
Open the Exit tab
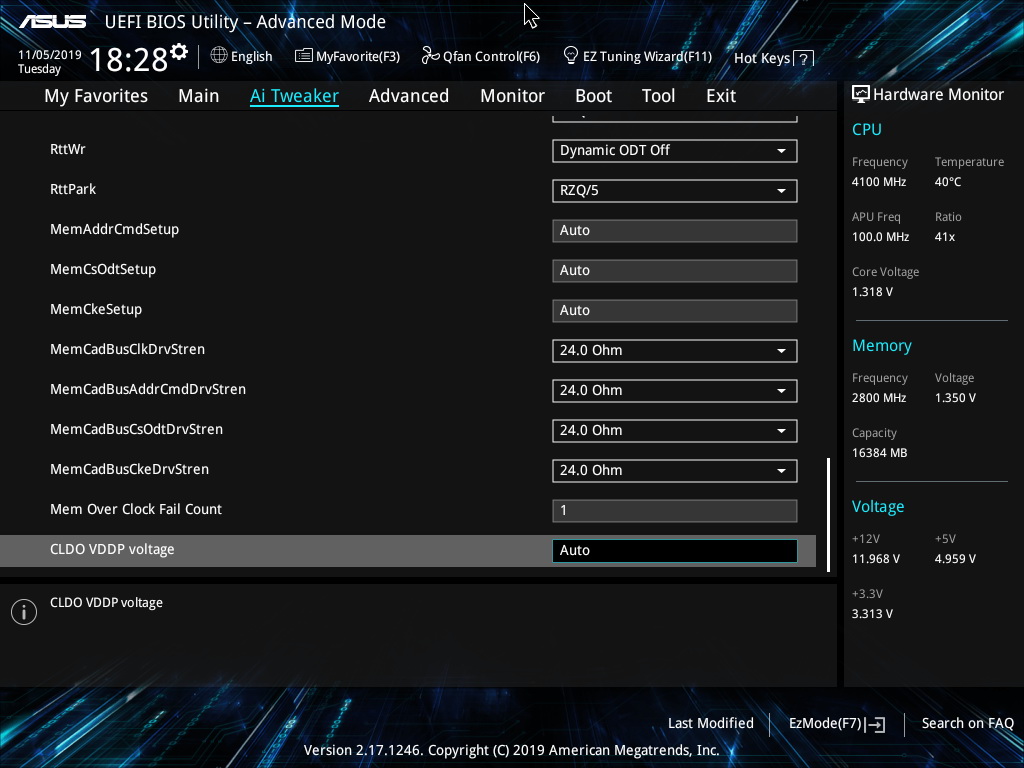tap(721, 96)
